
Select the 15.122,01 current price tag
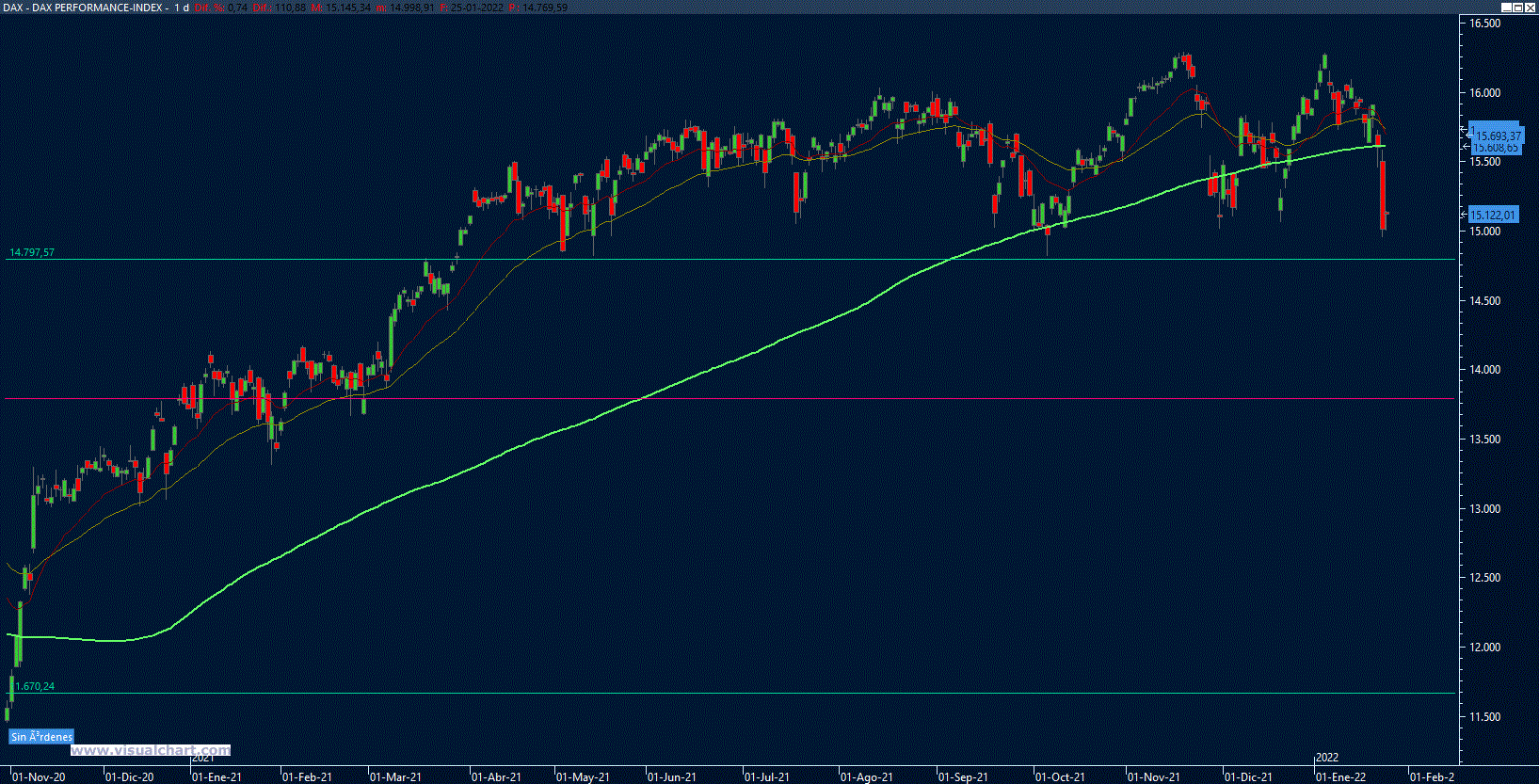point(1494,215)
